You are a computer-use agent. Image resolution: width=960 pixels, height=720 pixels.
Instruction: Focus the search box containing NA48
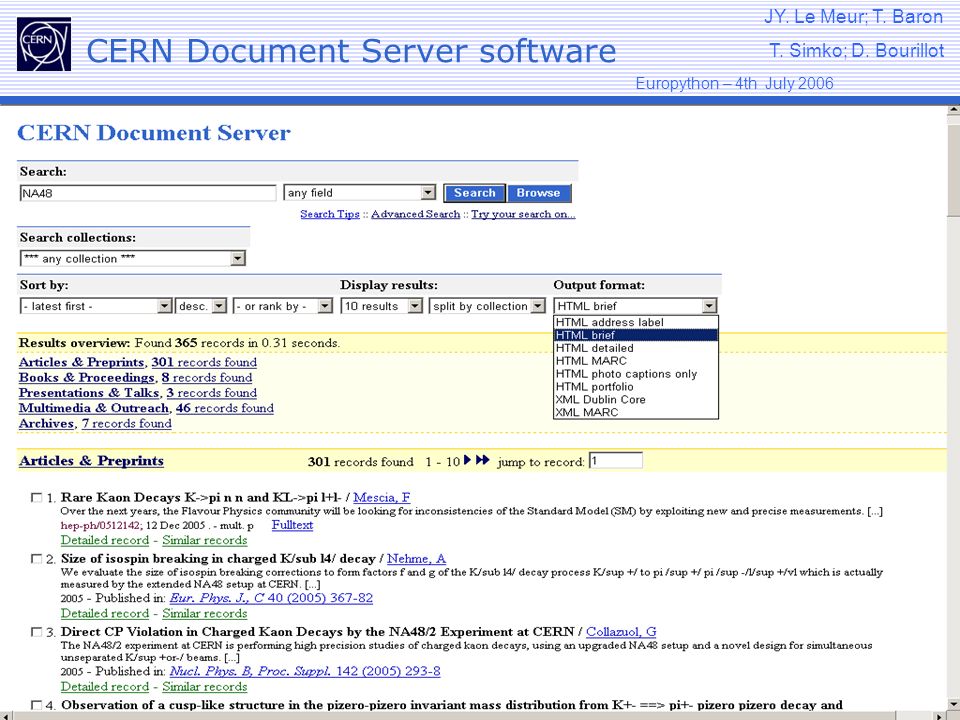(148, 193)
